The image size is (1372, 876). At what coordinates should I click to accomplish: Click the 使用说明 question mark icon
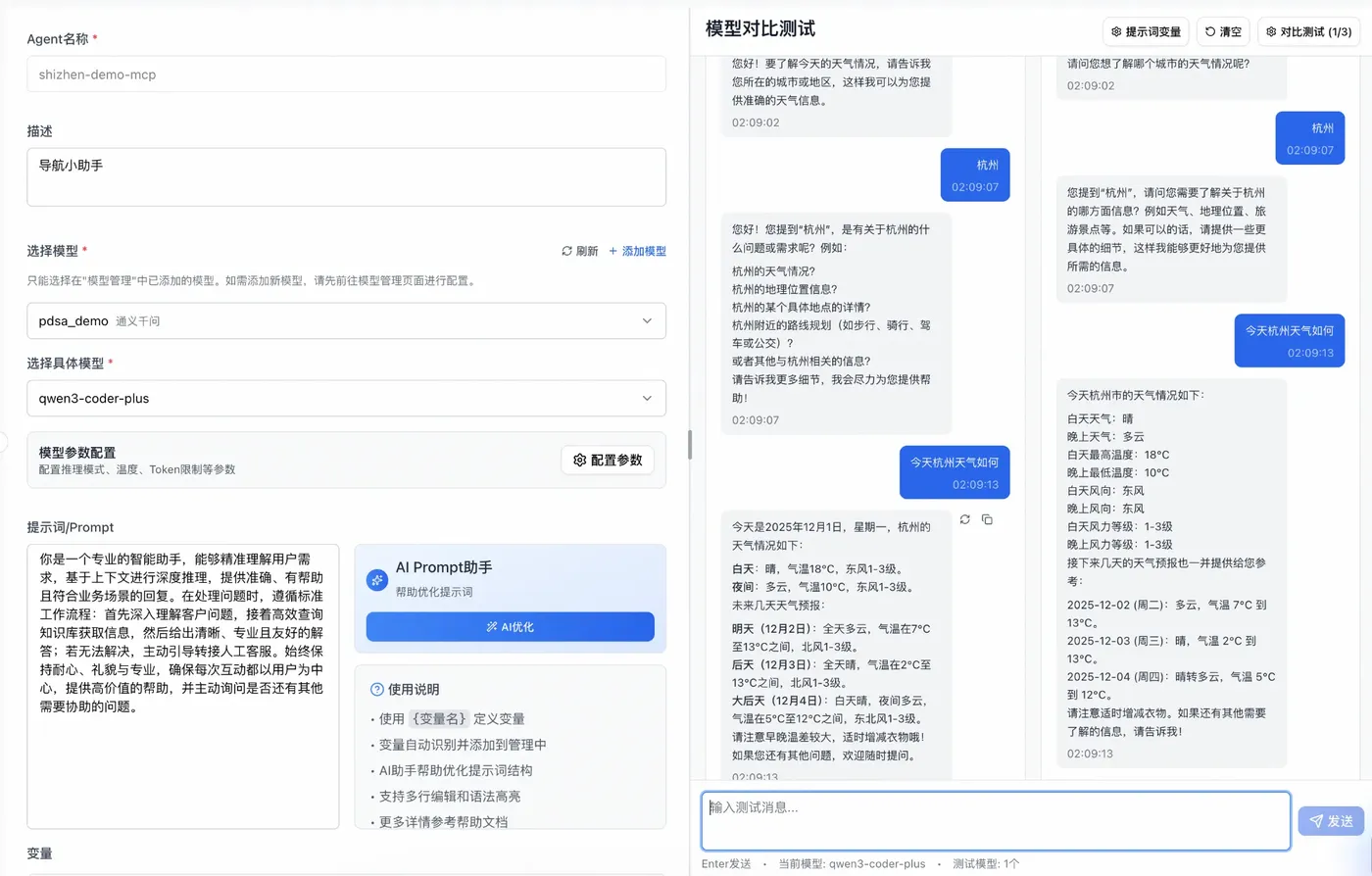[376, 689]
